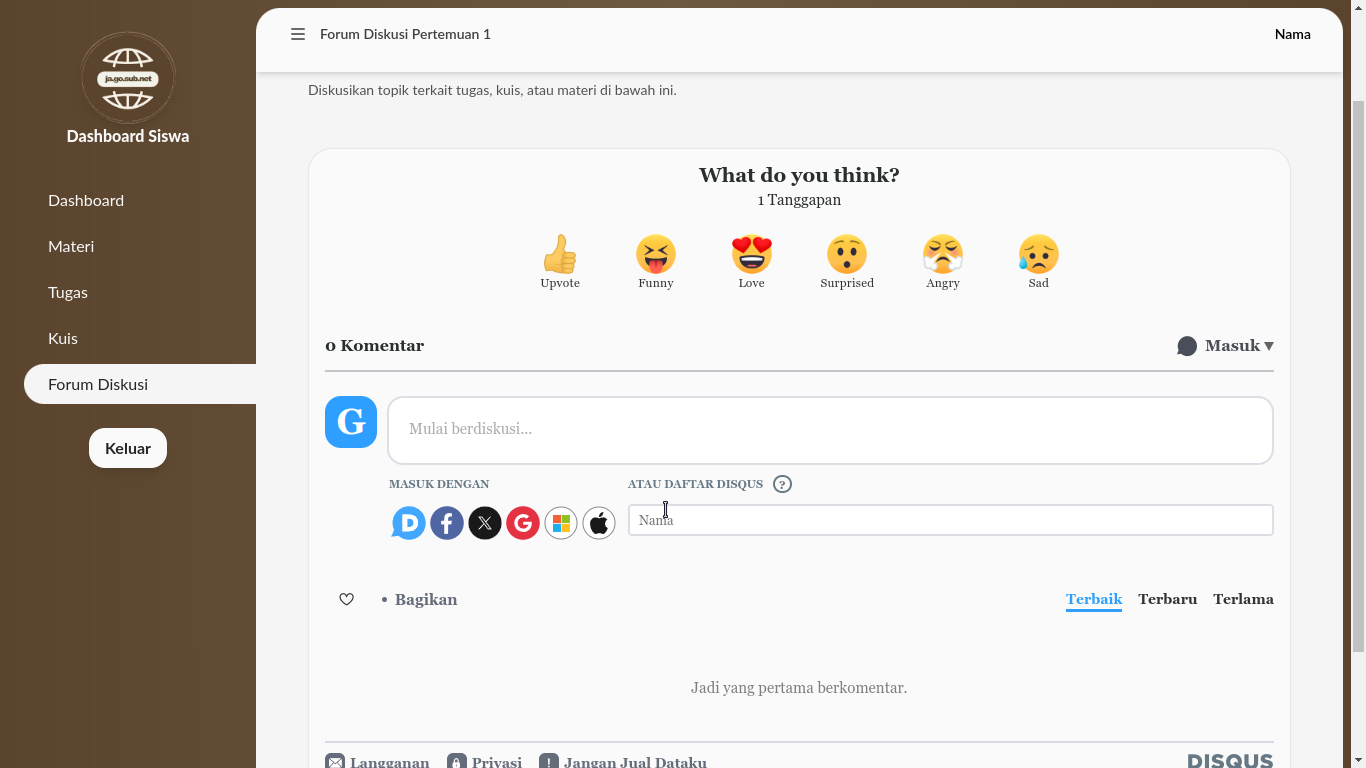The image size is (1366, 768).
Task: Open Materi in the sidebar
Action: click(71, 246)
